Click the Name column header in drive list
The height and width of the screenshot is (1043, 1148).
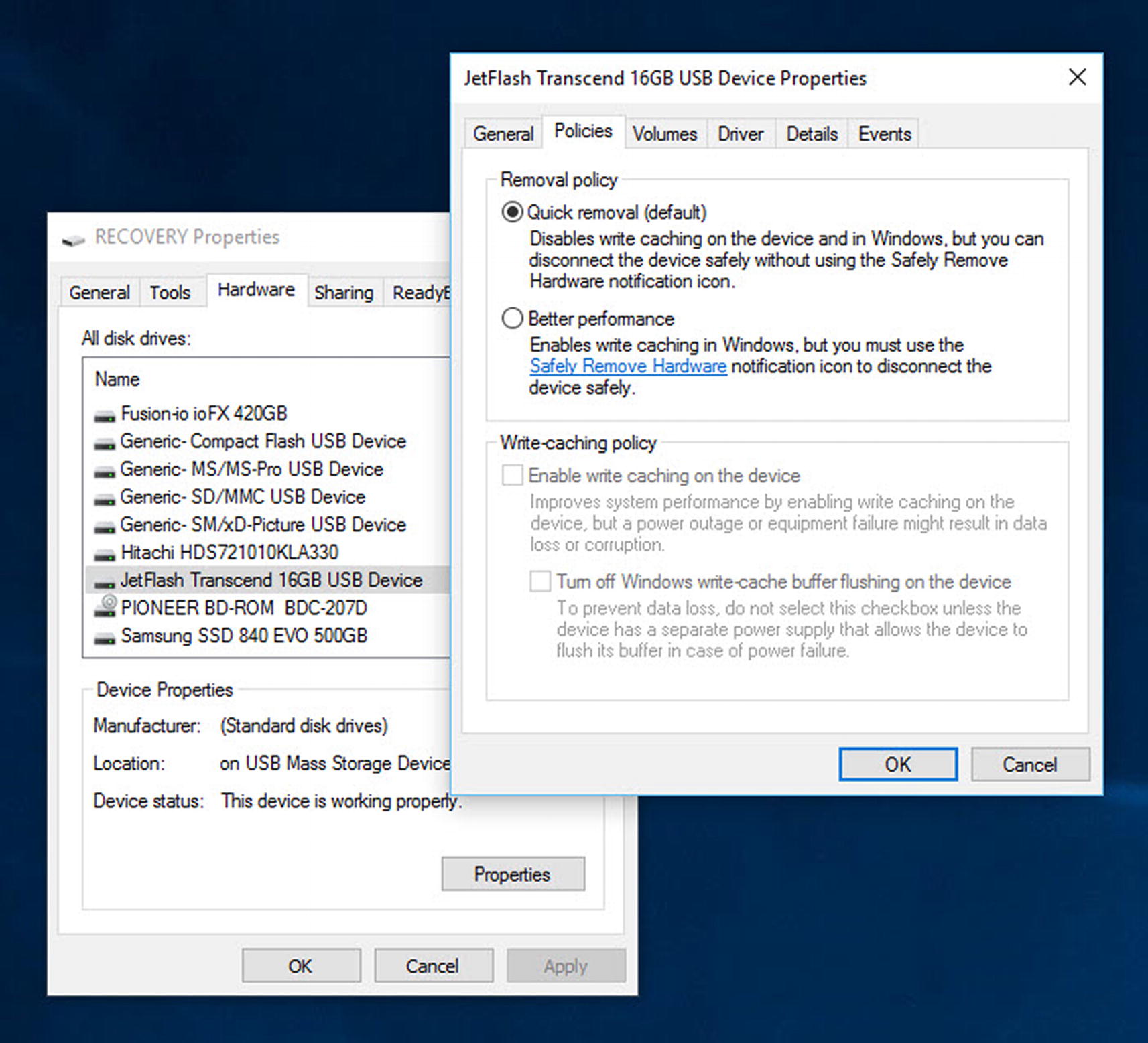pyautogui.click(x=117, y=379)
